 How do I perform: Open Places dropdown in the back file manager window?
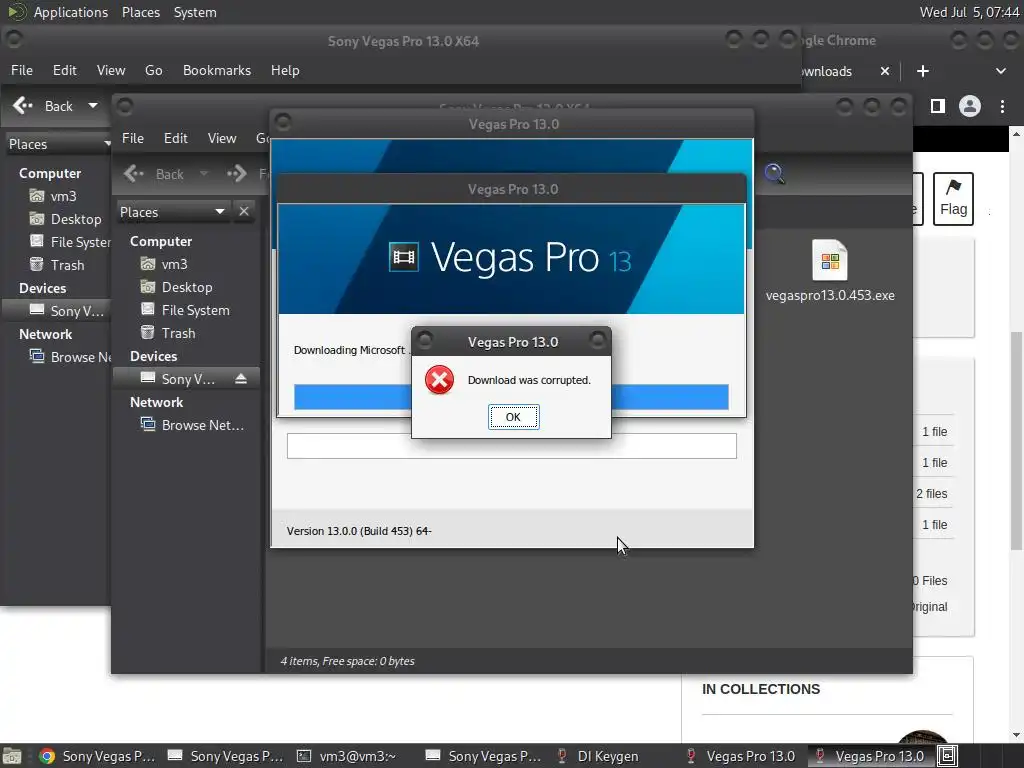pos(57,144)
